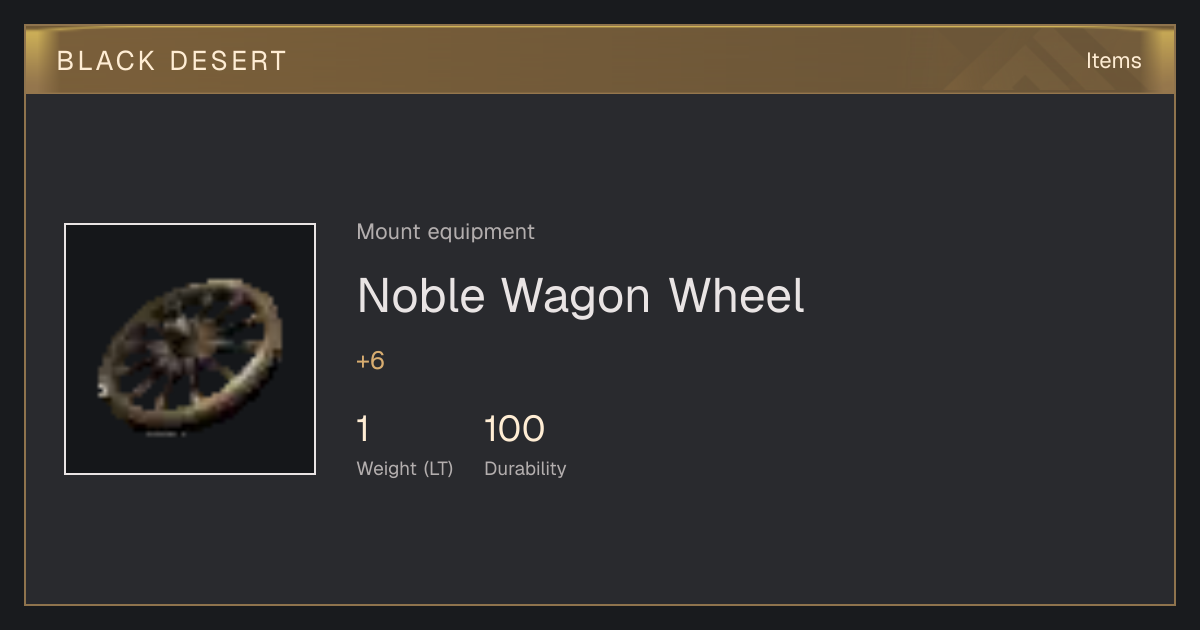Image resolution: width=1200 pixels, height=630 pixels.
Task: Click the Noble Wagon Wheel item icon
Action: click(190, 349)
